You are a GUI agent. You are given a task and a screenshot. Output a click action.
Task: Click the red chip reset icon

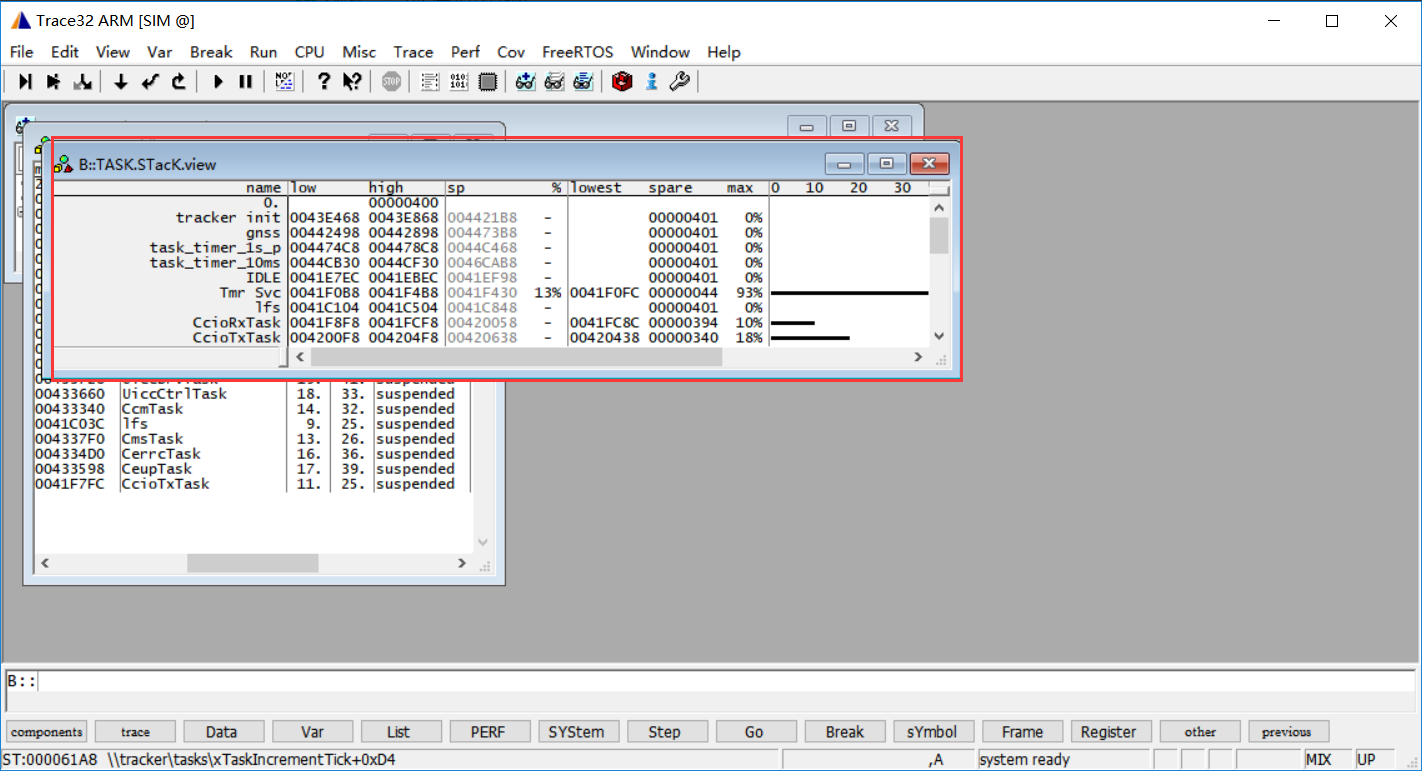[622, 82]
